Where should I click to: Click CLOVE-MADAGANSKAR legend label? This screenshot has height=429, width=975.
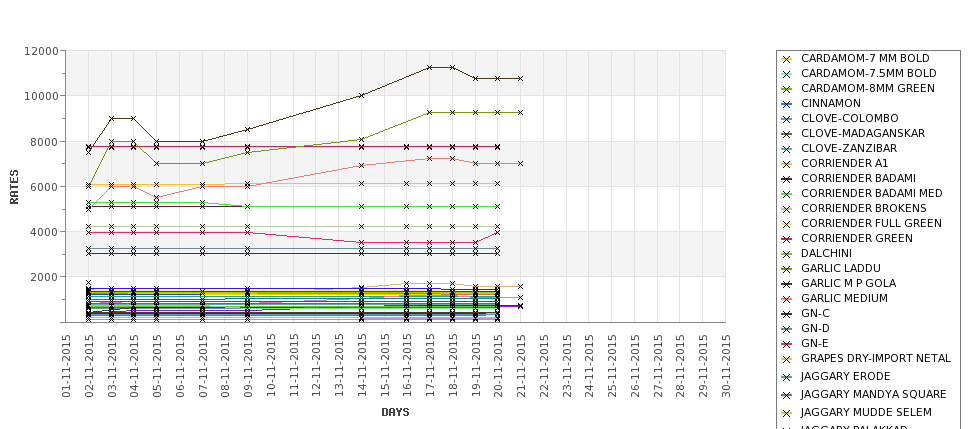tap(862, 133)
